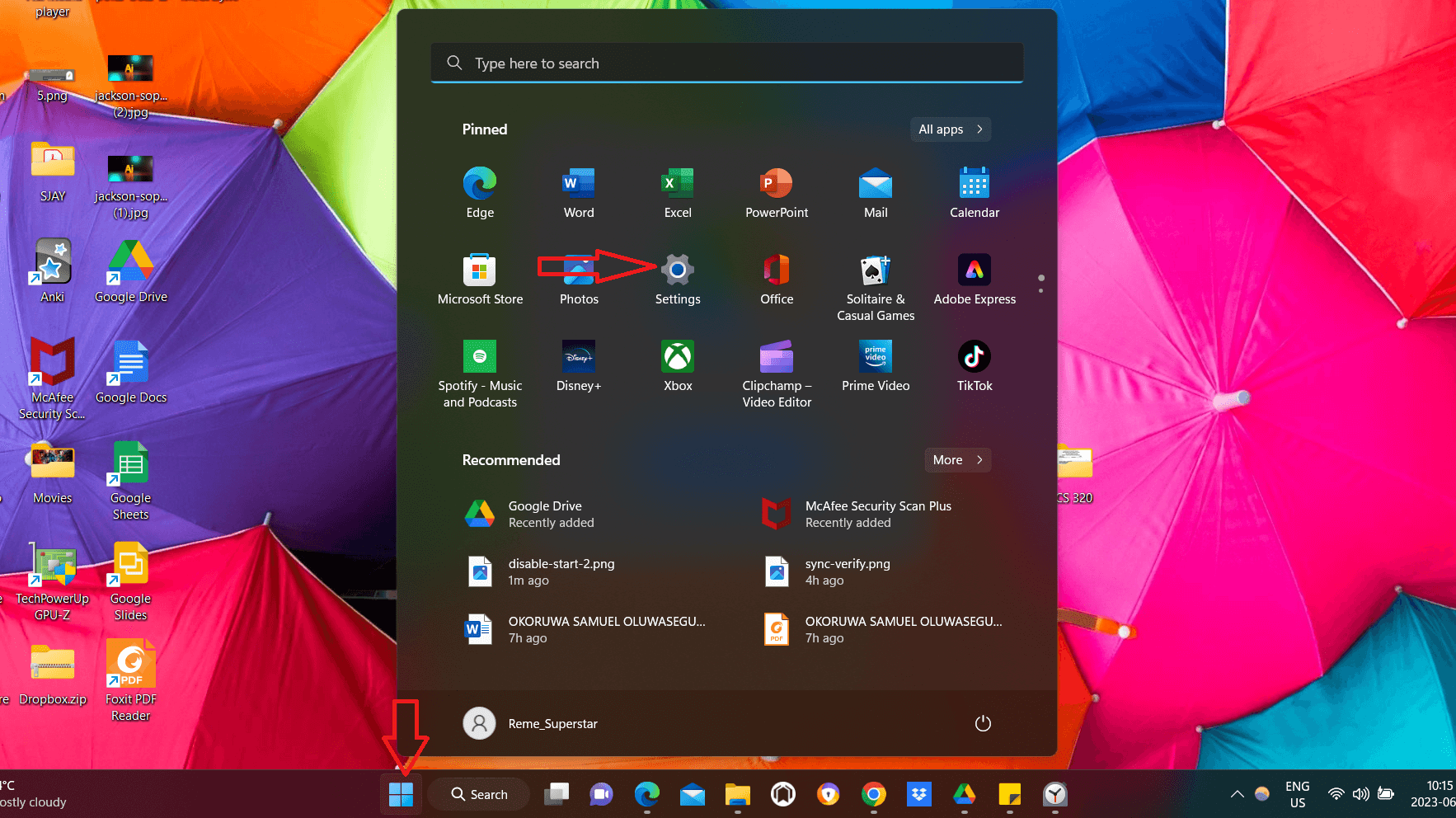1456x818 pixels.
Task: Open Dropbox from the taskbar
Action: point(919,794)
